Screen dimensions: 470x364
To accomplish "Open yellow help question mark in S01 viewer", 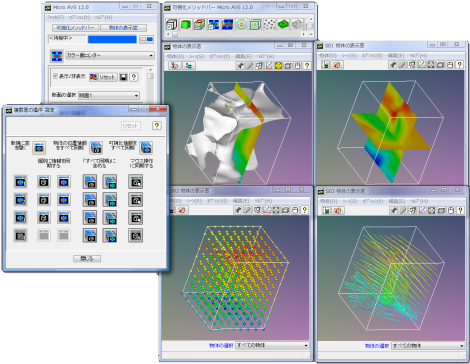I will (460, 65).
